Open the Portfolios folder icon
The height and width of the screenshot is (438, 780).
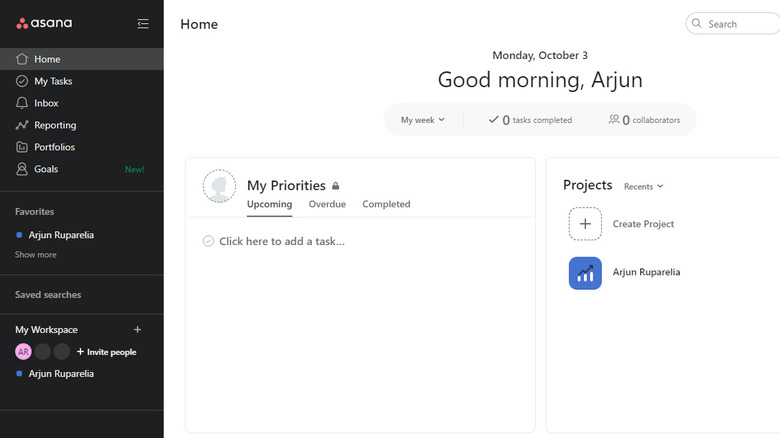coord(23,147)
